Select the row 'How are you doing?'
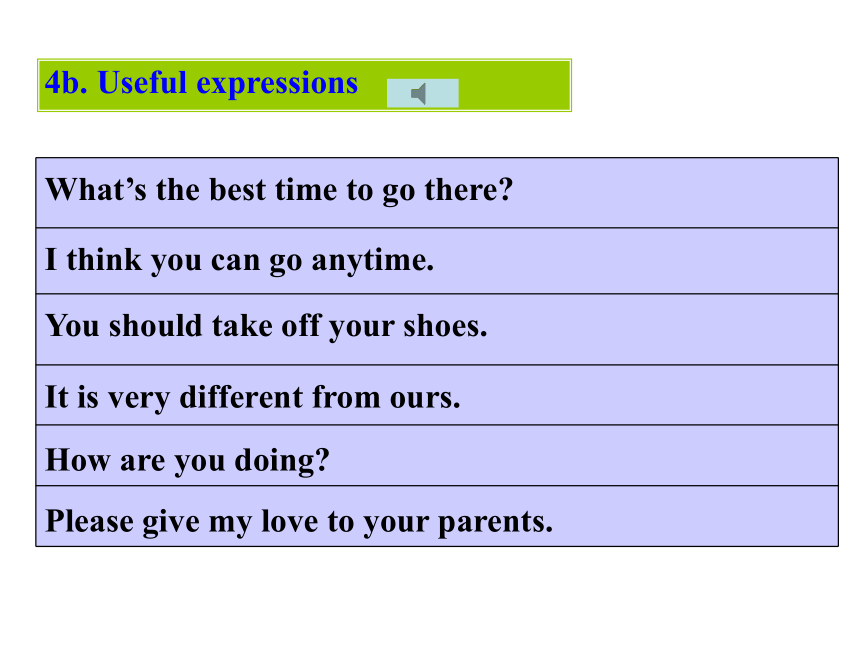860x645 pixels. tap(437, 455)
